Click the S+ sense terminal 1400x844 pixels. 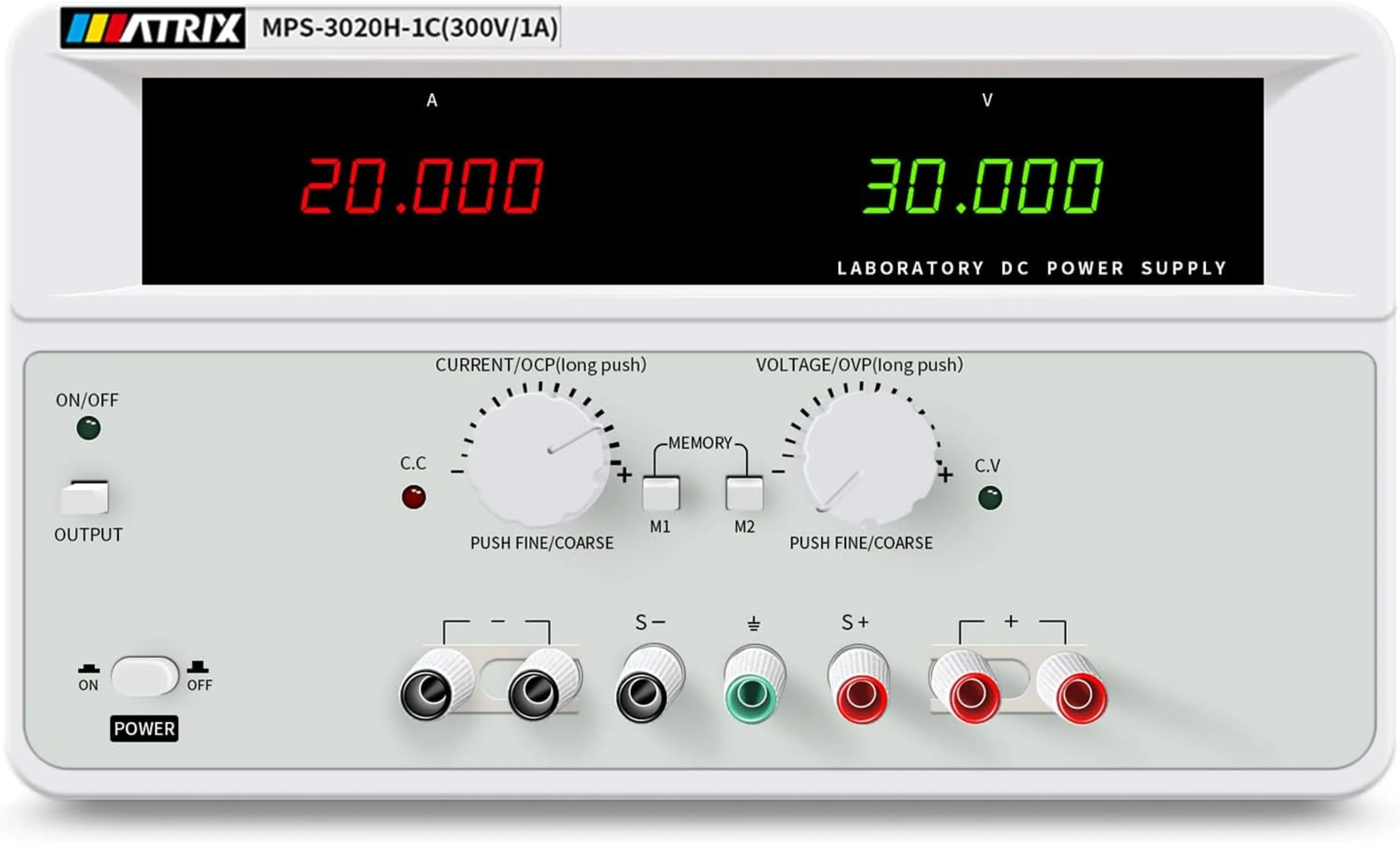point(861,694)
